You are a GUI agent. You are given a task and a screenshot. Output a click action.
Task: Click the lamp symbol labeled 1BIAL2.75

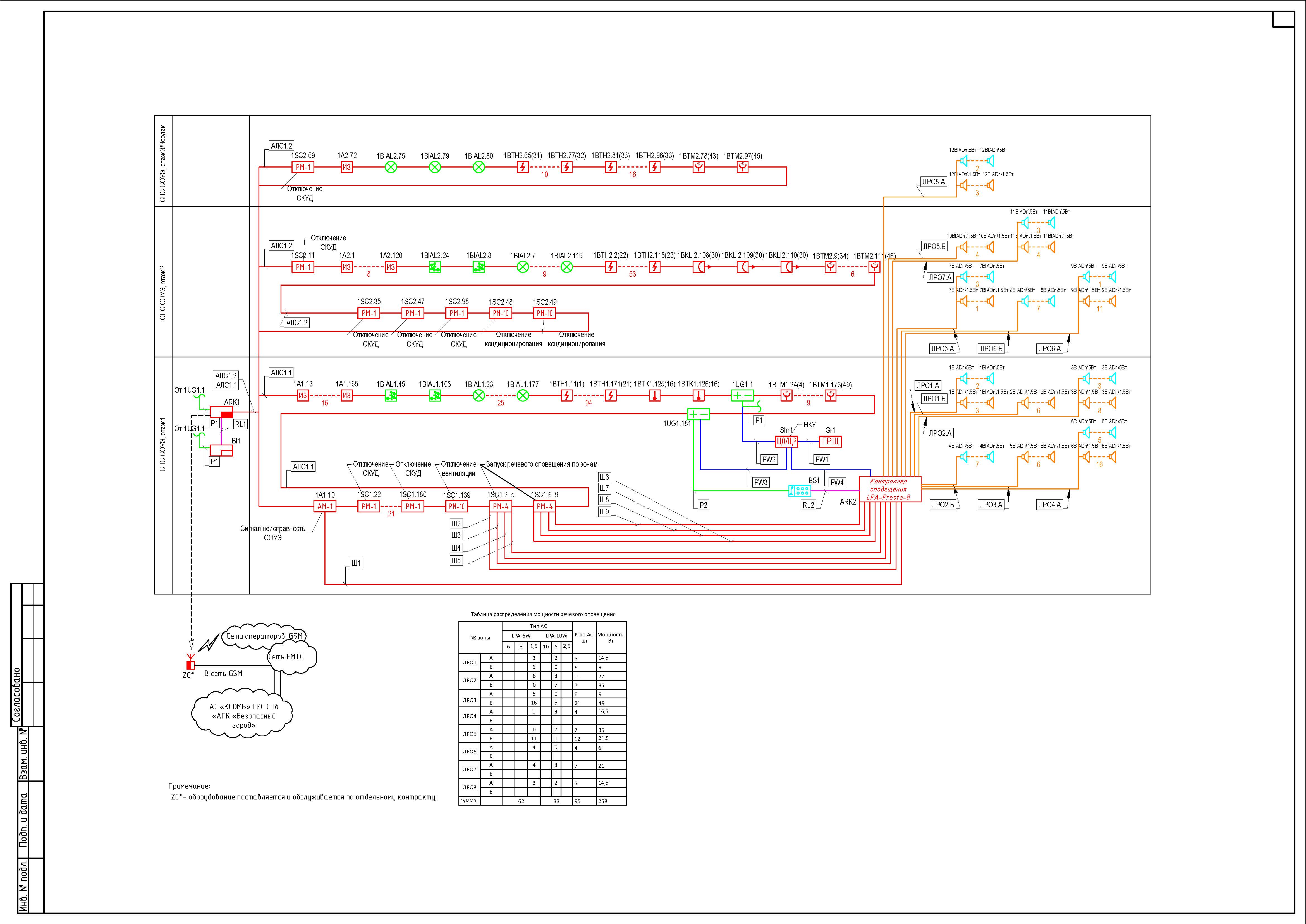click(391, 167)
